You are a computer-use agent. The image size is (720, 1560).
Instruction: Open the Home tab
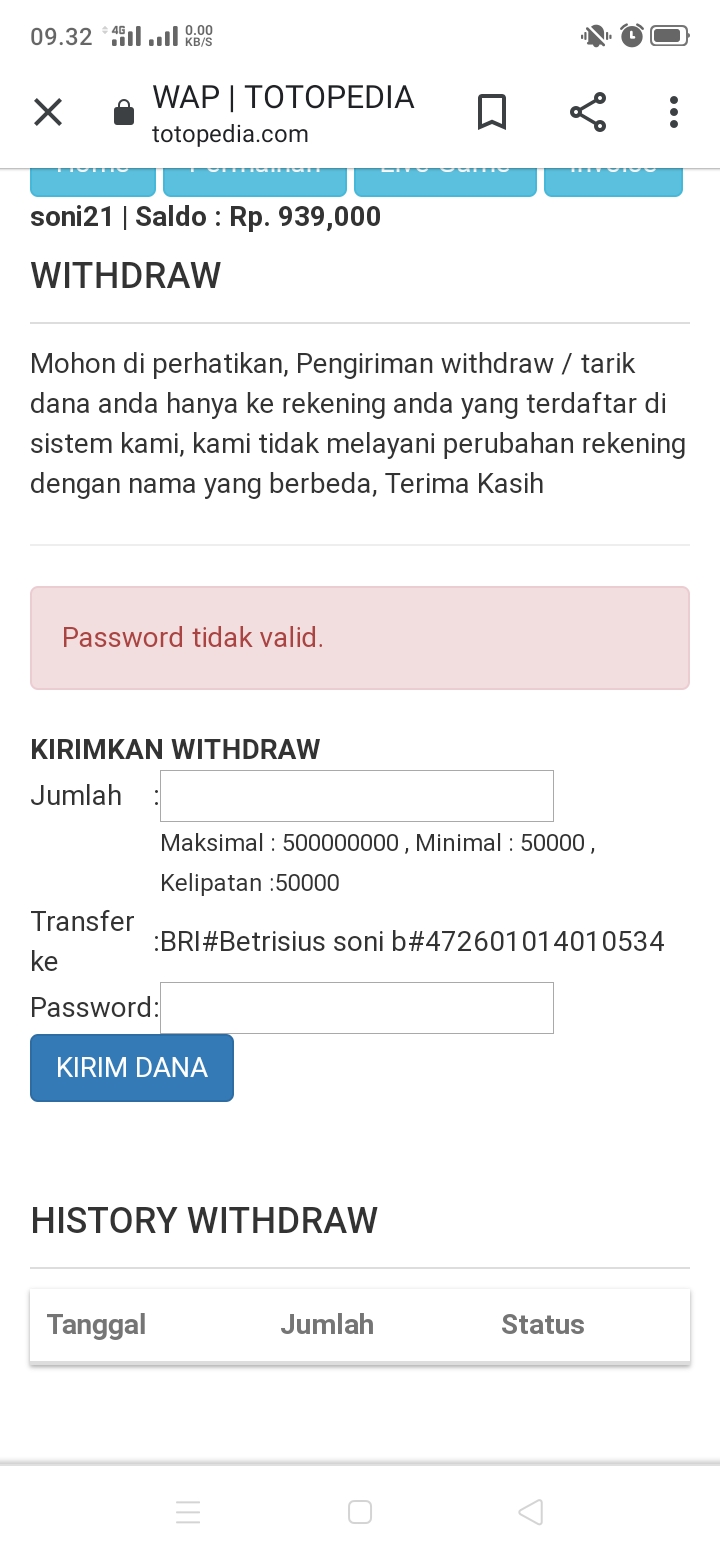pos(93,180)
